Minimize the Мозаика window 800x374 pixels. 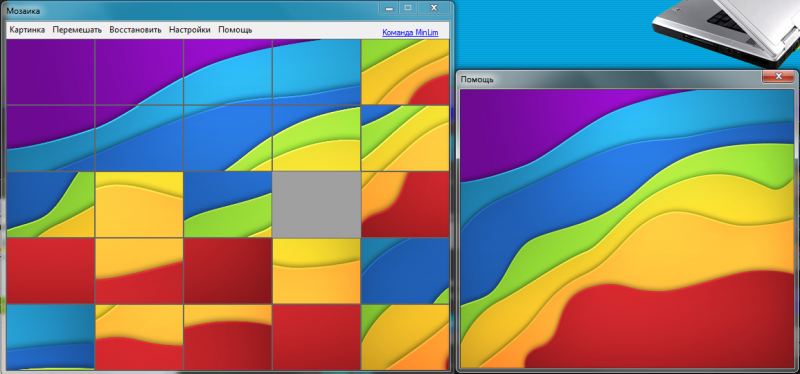click(x=389, y=8)
